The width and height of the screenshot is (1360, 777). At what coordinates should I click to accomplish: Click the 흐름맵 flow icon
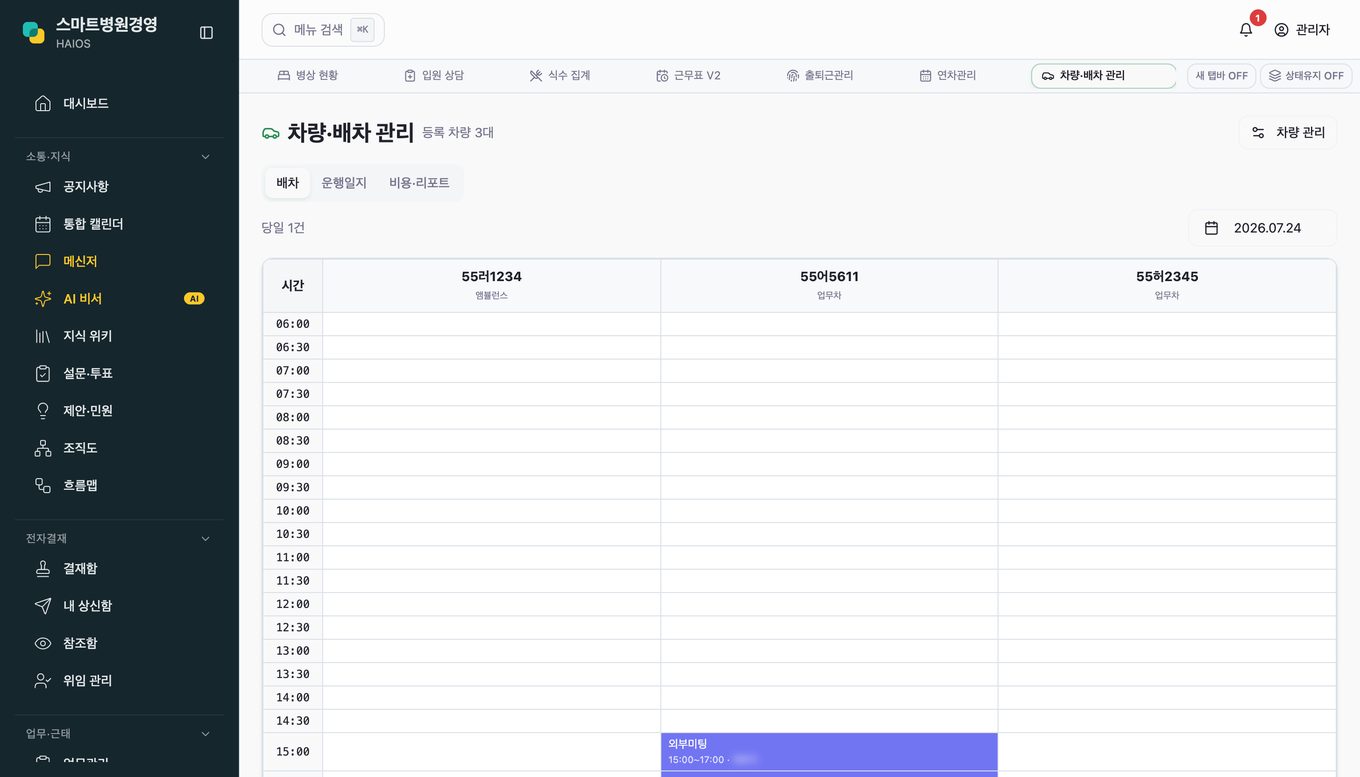(43, 485)
